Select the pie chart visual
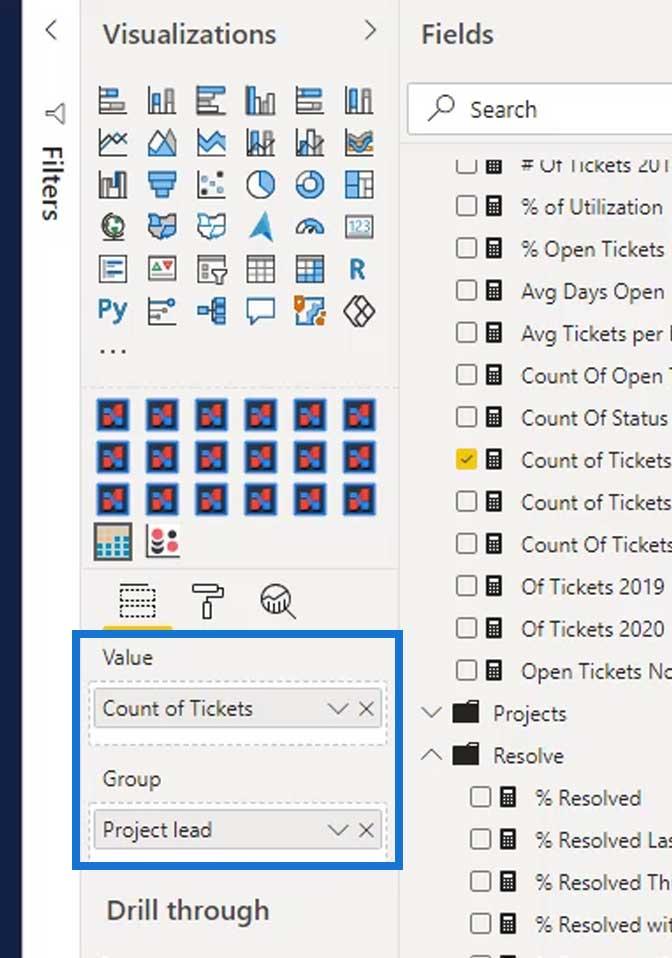Screen dimensions: 672x958 click(x=261, y=185)
